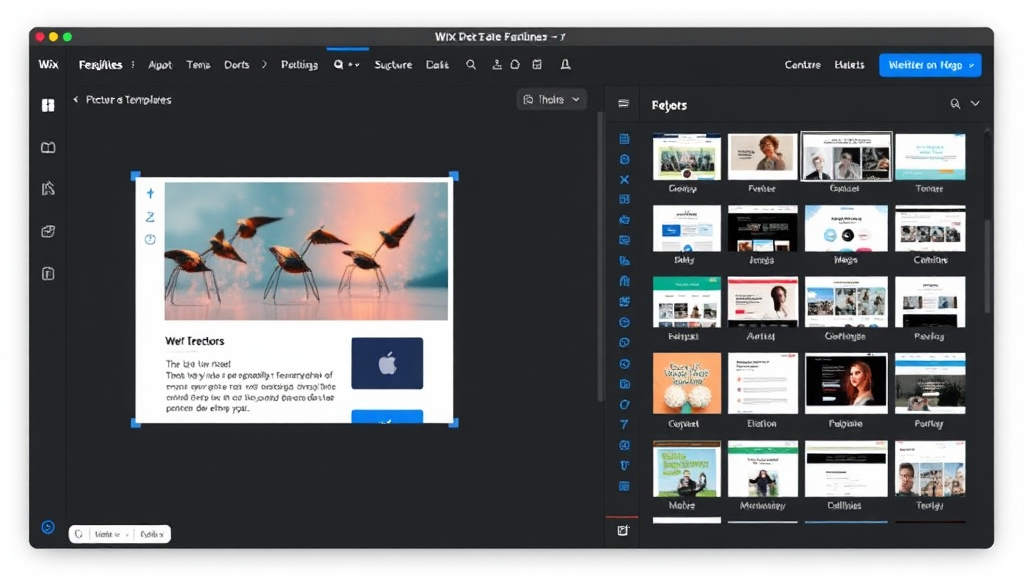Open the kebab menu beside Ferjiltes
The height and width of the screenshot is (576, 1024).
[133, 65]
